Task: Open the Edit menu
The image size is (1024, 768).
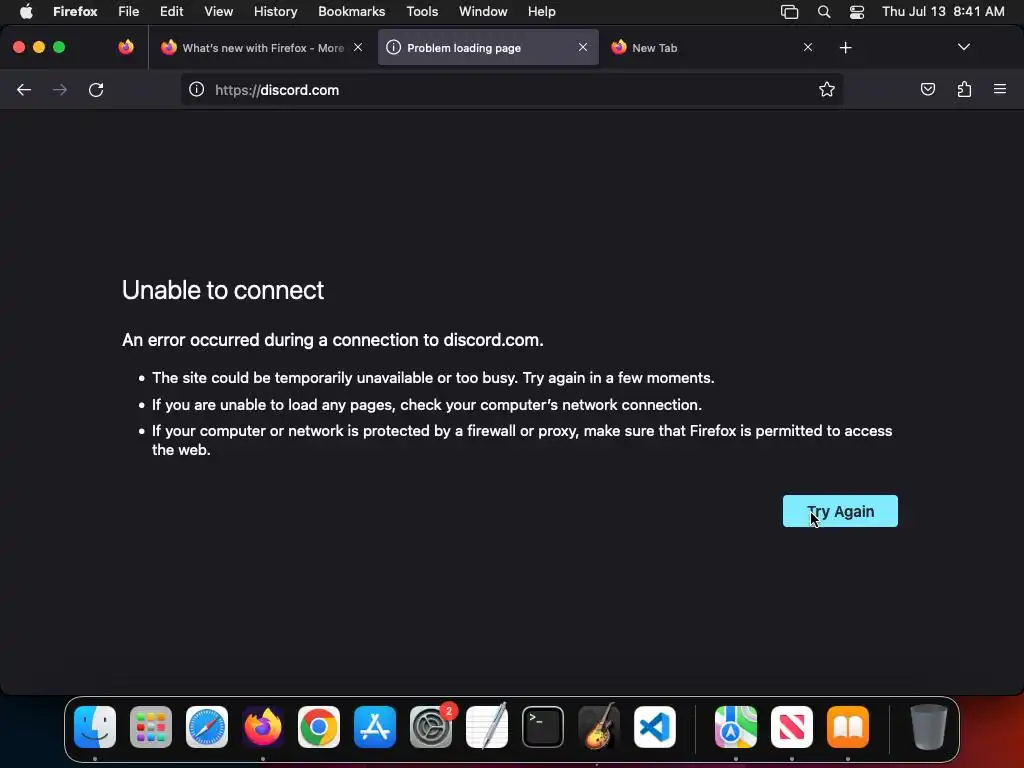Action: tap(172, 12)
